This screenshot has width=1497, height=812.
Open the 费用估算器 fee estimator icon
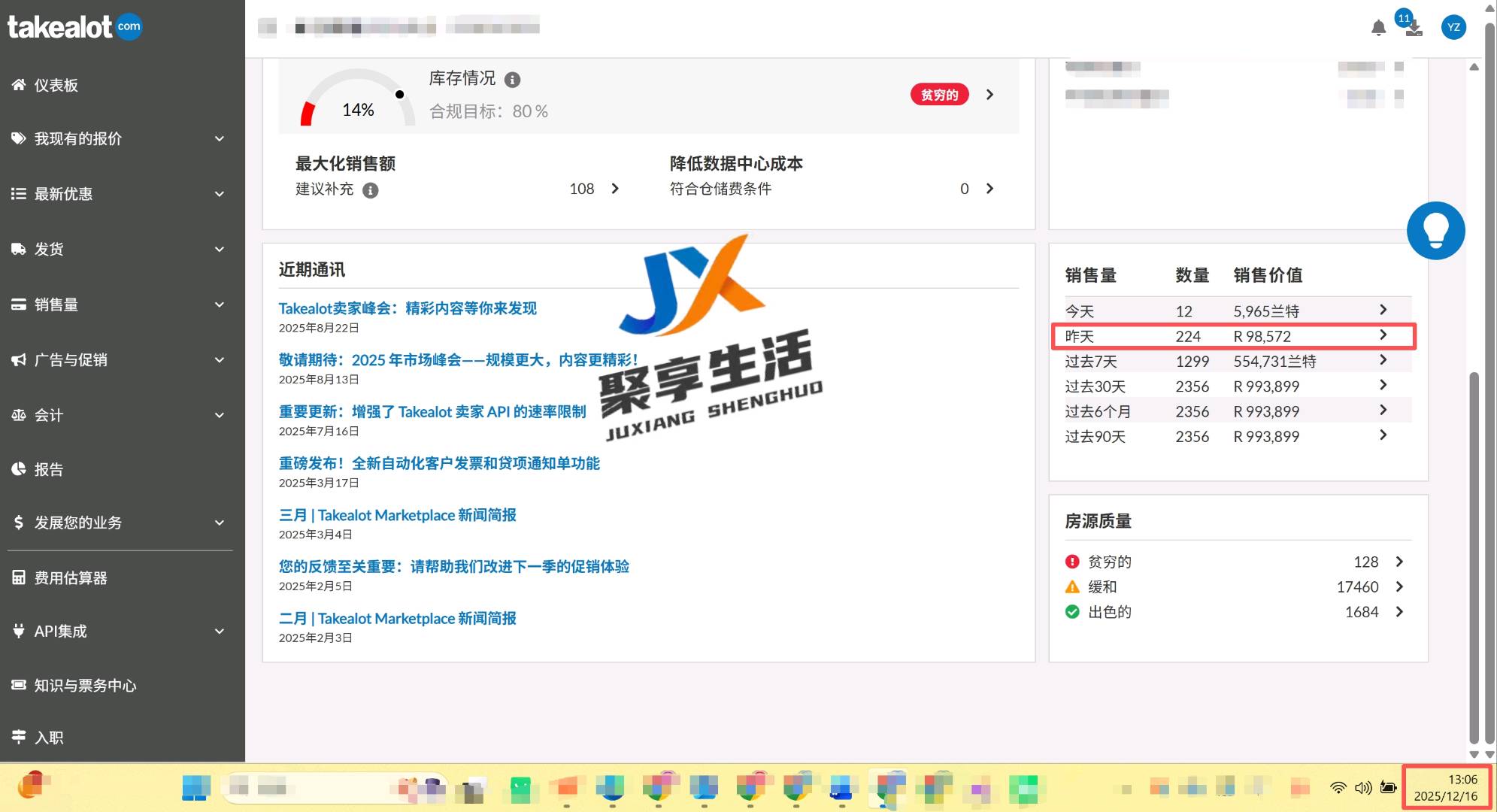19,577
